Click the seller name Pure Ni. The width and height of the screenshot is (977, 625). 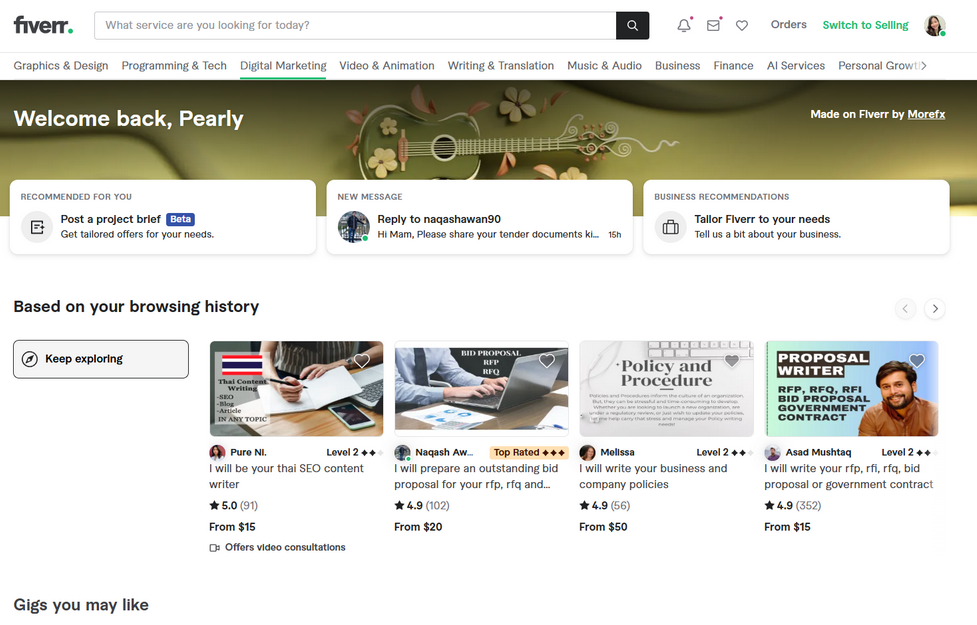pos(248,452)
